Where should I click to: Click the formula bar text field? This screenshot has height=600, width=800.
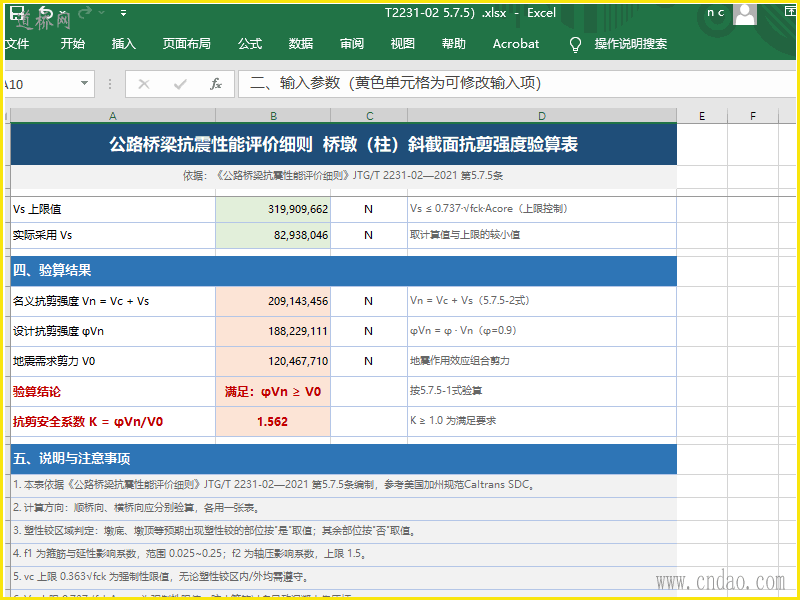click(515, 84)
